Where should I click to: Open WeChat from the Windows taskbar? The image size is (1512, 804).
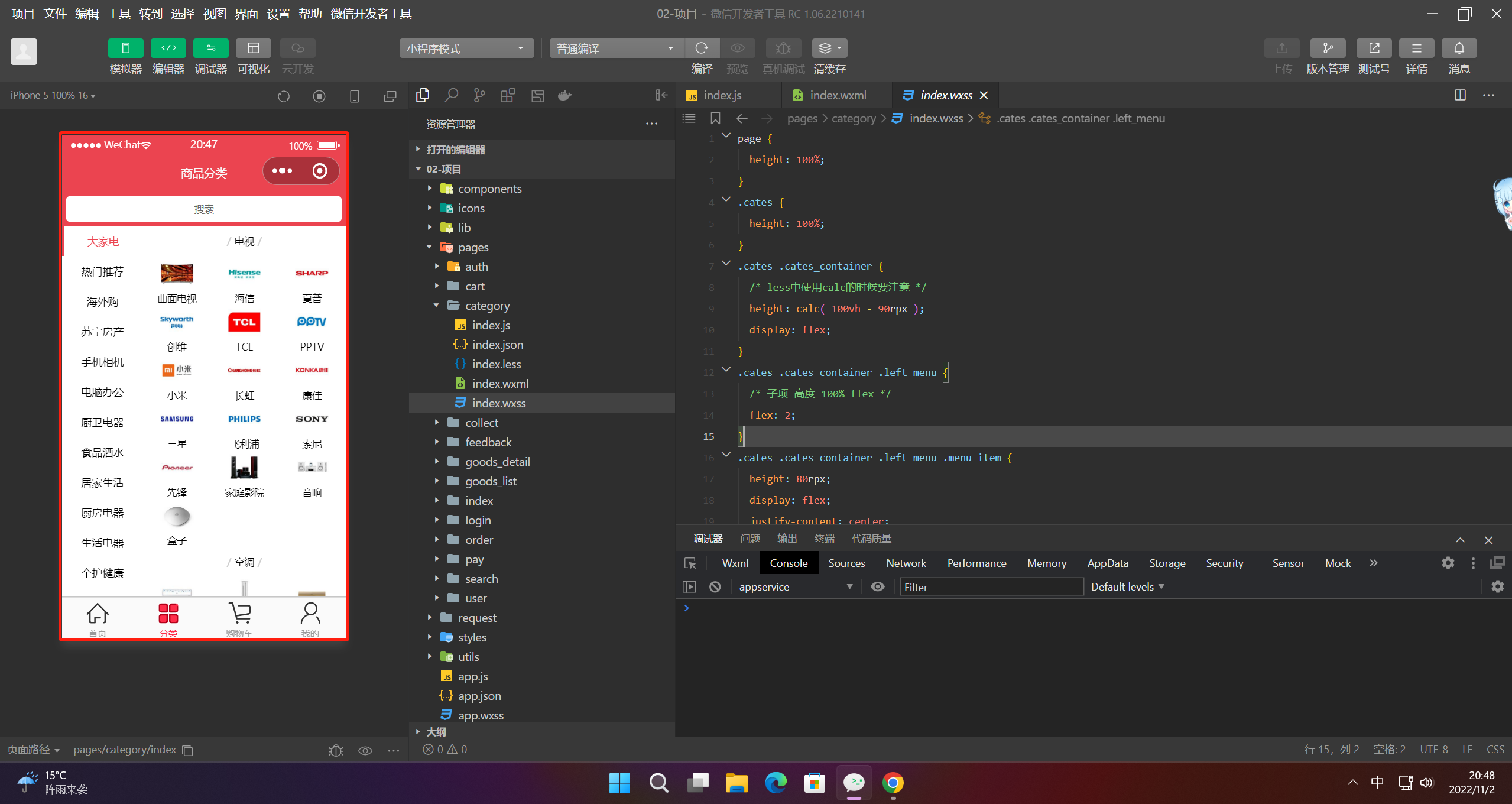click(854, 783)
